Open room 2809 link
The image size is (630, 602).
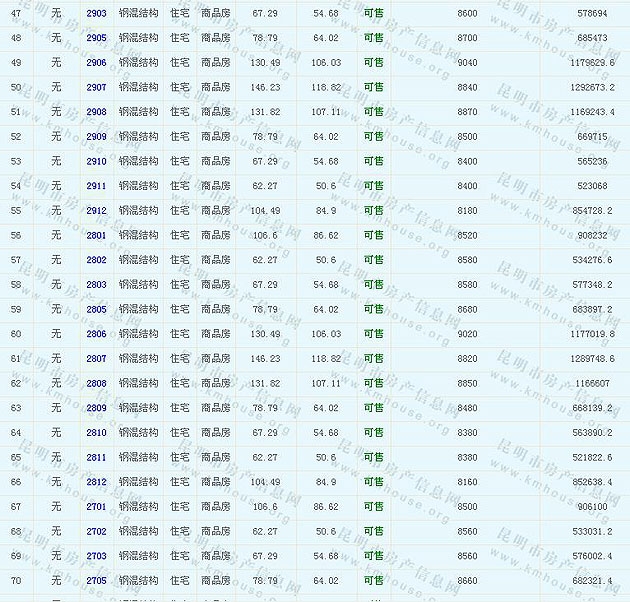pos(96,408)
